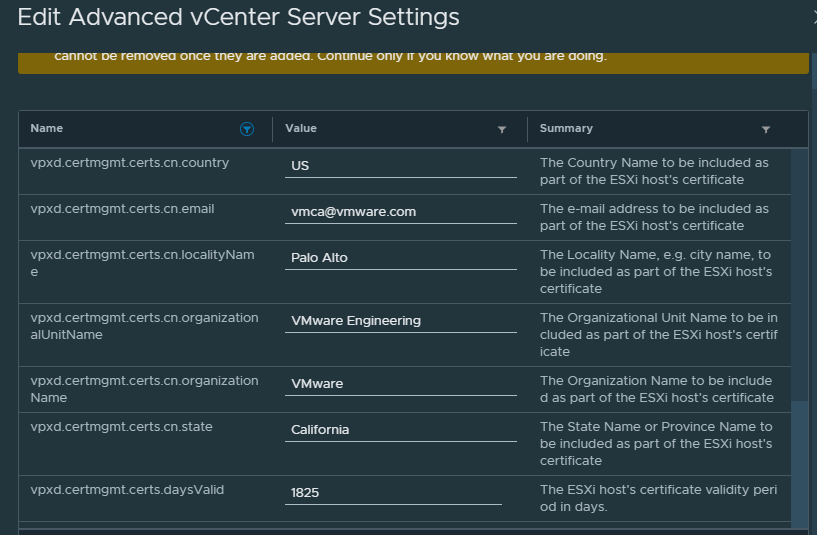Click the Value column filter icon
The image size is (817, 535).
(502, 129)
